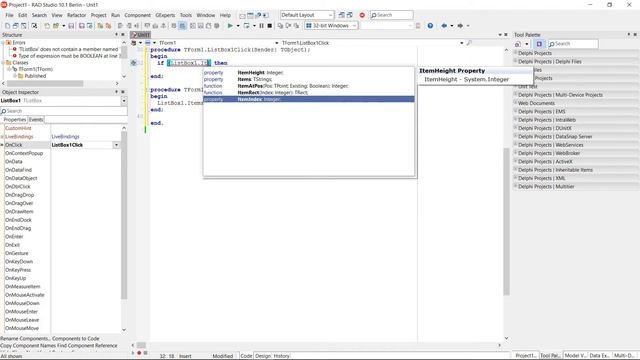Screen dimensions: 640x360
Task: Switch to the Design editor tab
Action: pos(263,356)
